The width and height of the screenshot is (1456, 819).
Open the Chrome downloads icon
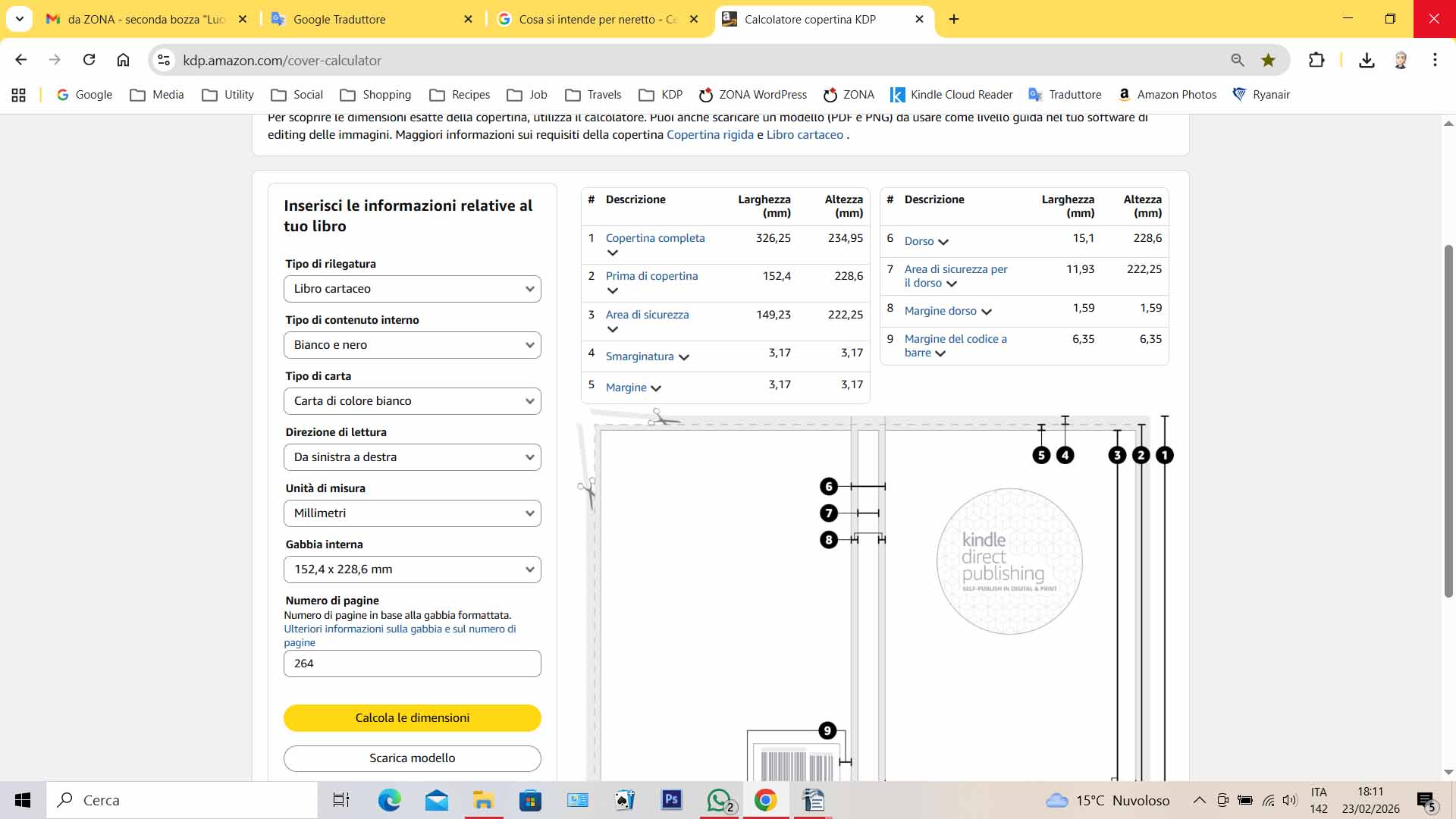(1367, 60)
